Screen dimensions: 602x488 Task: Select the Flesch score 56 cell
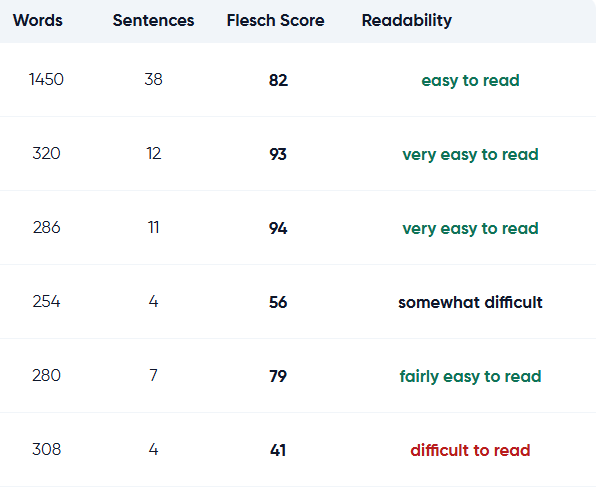tap(278, 303)
